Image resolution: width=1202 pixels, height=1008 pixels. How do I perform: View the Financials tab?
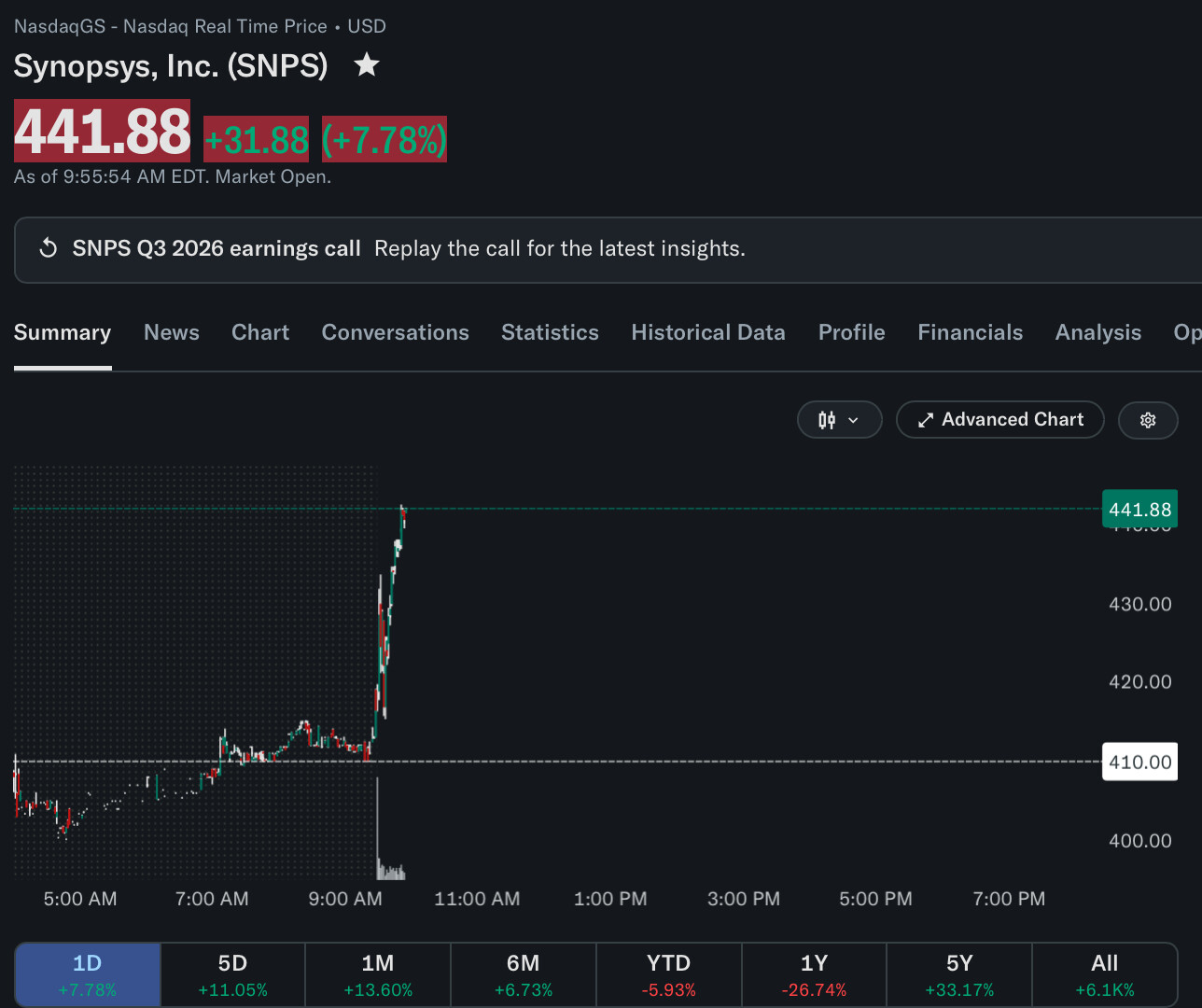(x=971, y=332)
